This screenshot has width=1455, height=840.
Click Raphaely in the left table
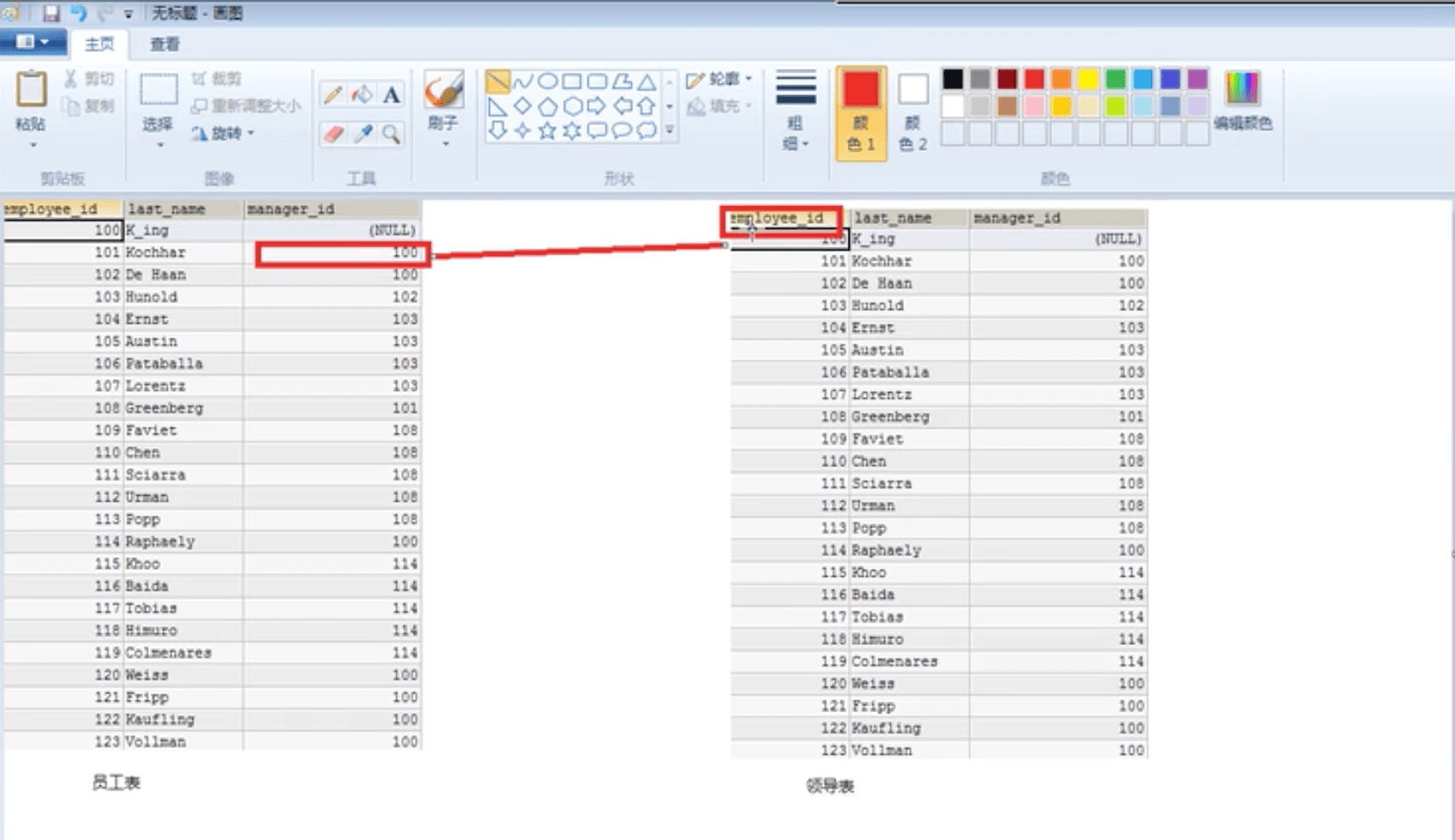[160, 542]
